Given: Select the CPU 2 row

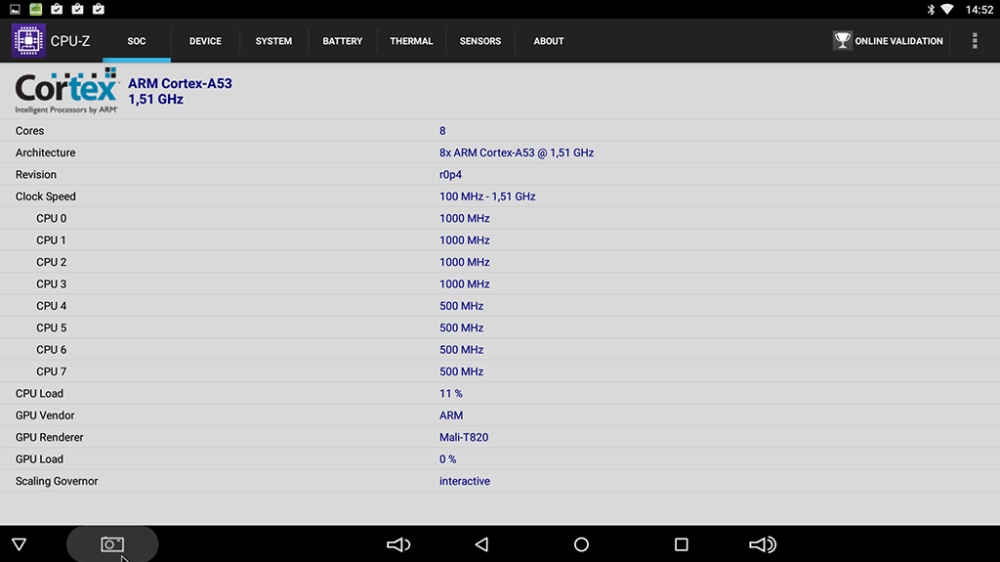Looking at the screenshot, I should (x=500, y=262).
